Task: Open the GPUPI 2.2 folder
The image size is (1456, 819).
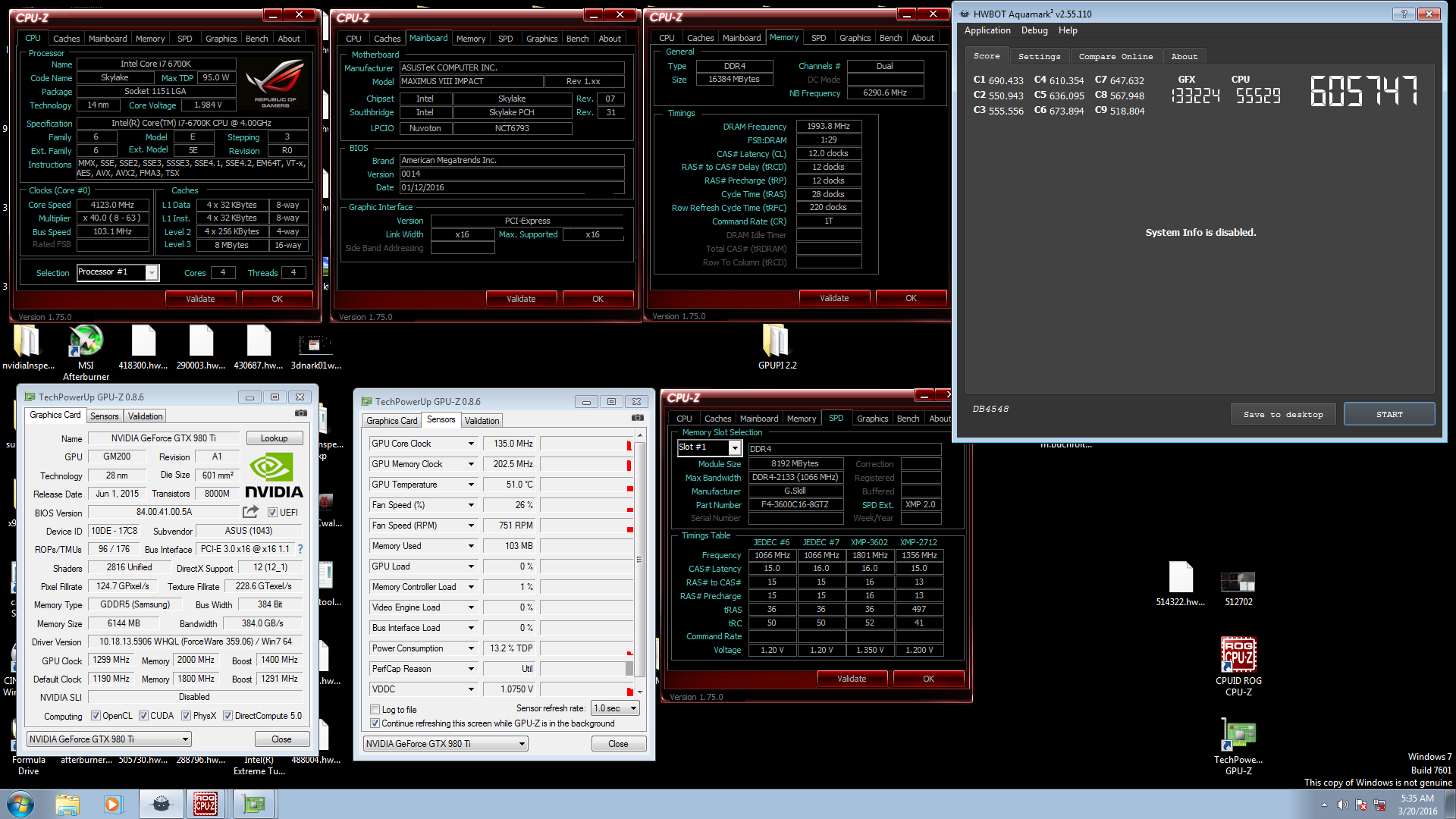Action: point(777,348)
